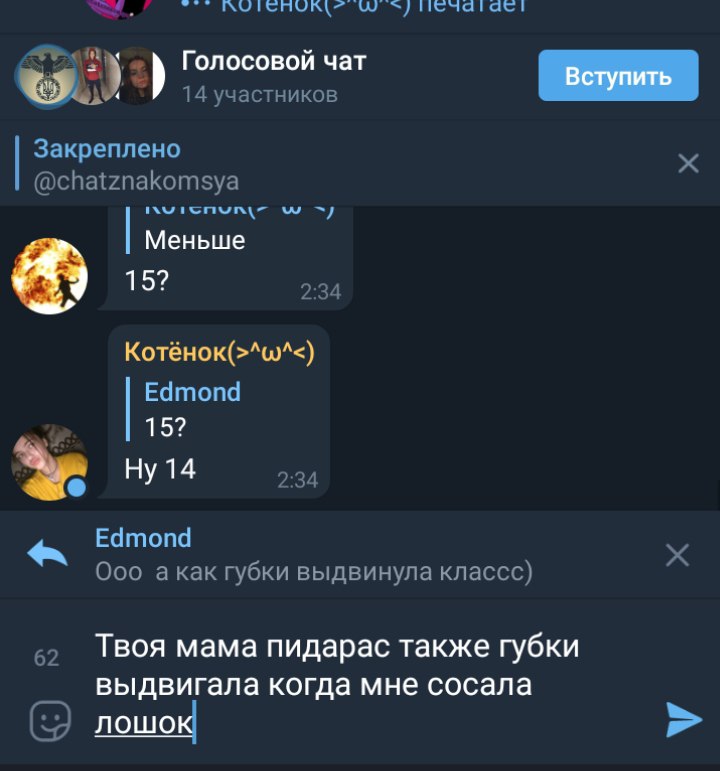Image resolution: width=720 pixels, height=771 pixels.
Task: Tap the dark-haired participant avatar in voice chat
Action: [x=140, y=76]
